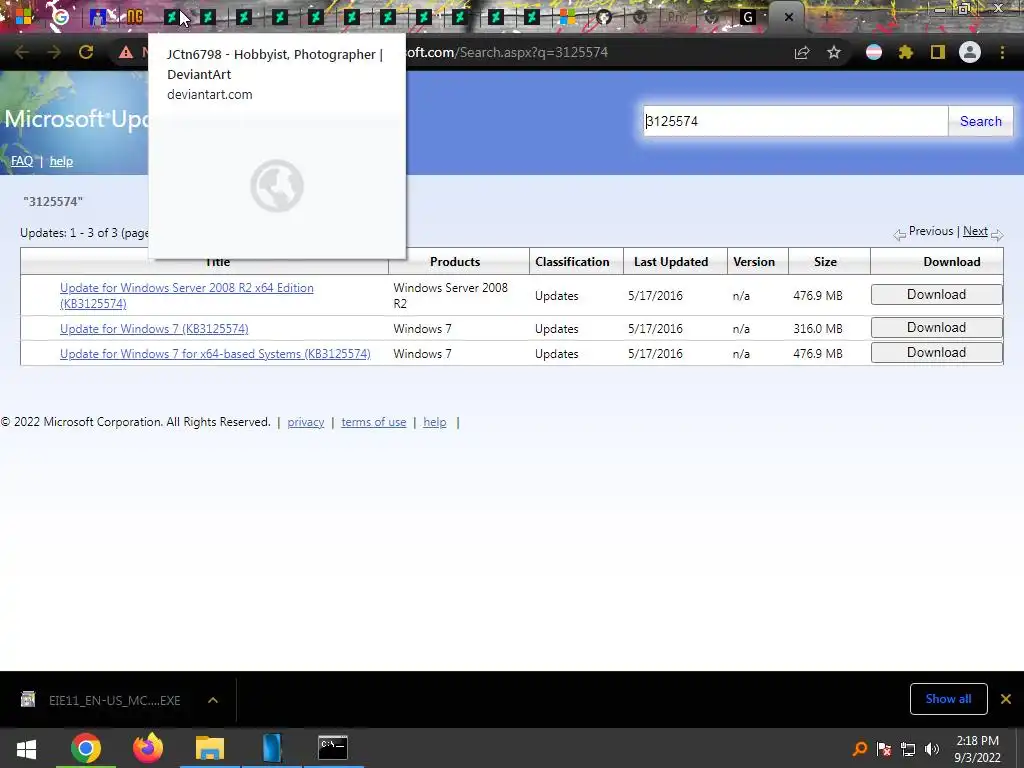Click the browser forward arrow
Viewport: 1024px width, 768px height.
pos(54,52)
